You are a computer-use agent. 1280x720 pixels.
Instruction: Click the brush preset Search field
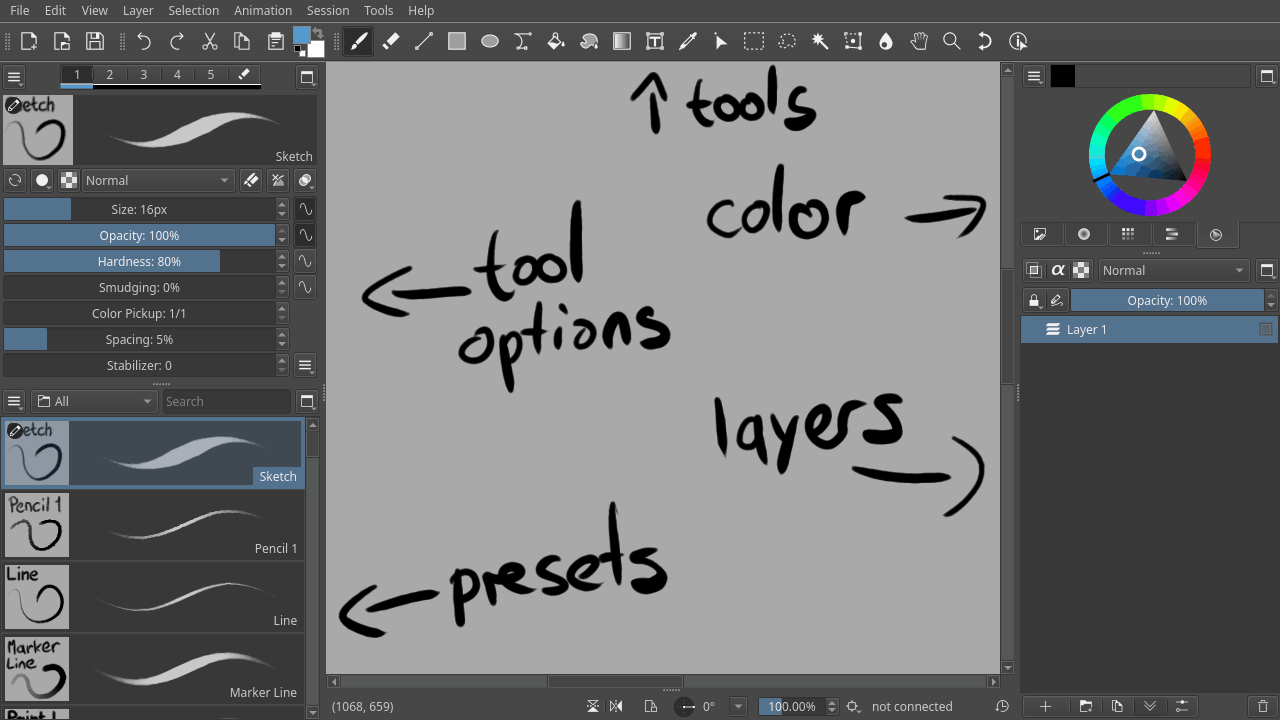227,401
